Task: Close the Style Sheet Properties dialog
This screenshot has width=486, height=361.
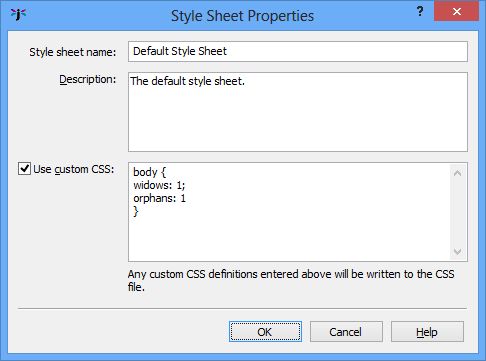Action: pos(456,12)
